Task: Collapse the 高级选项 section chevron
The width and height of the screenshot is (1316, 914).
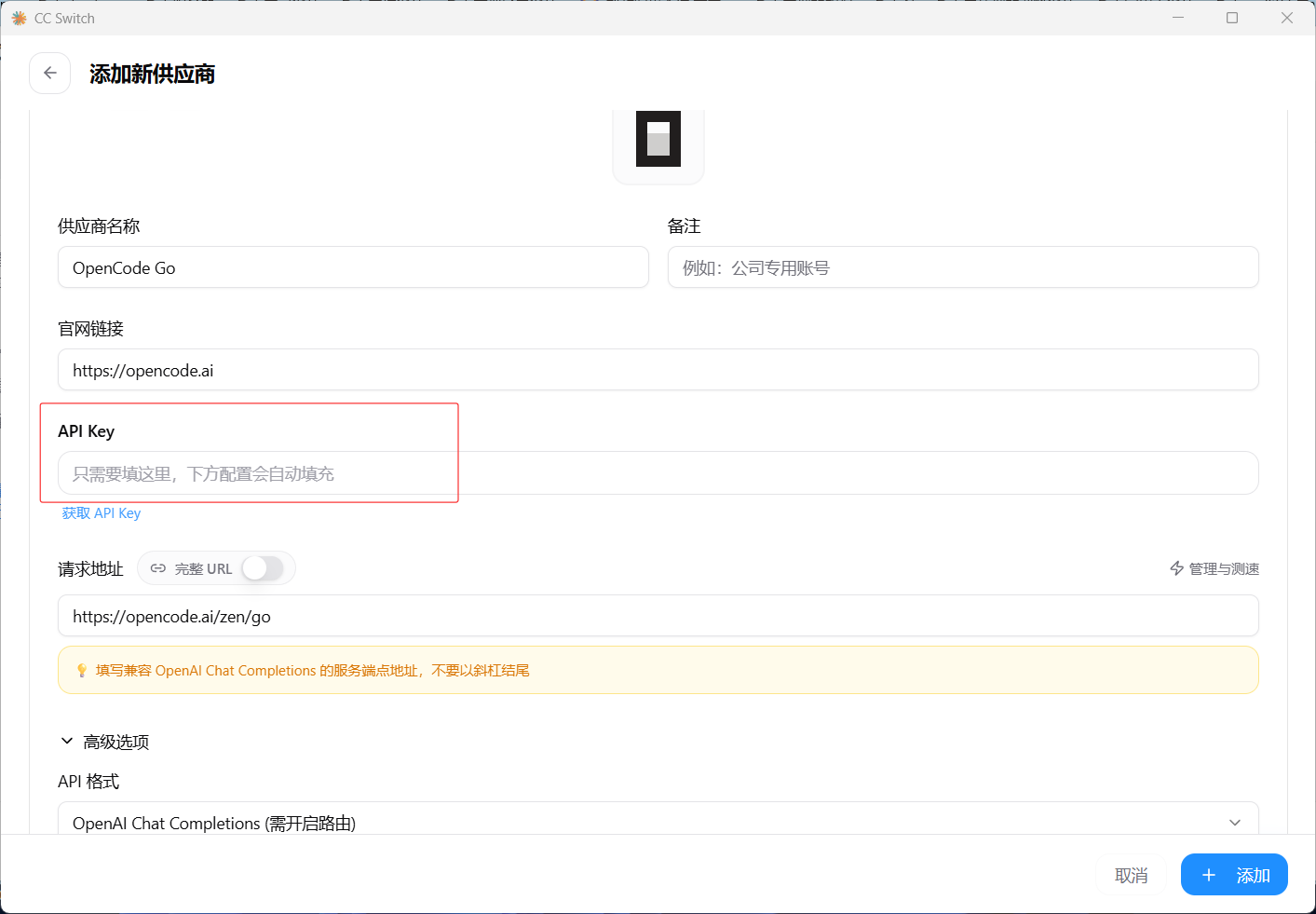Action: (x=67, y=742)
